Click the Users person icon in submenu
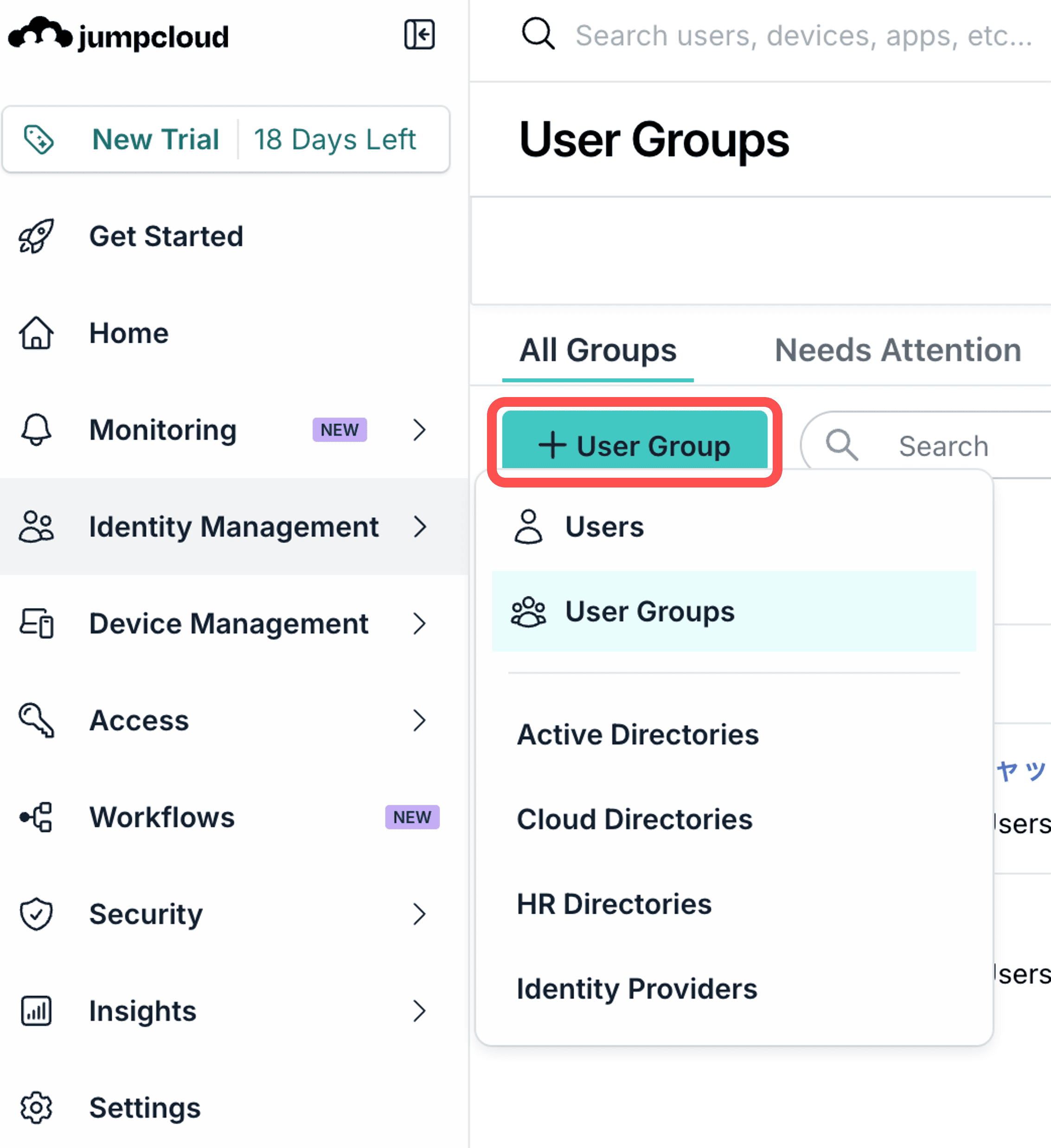This screenshot has height=1148, width=1051. pyautogui.click(x=528, y=527)
